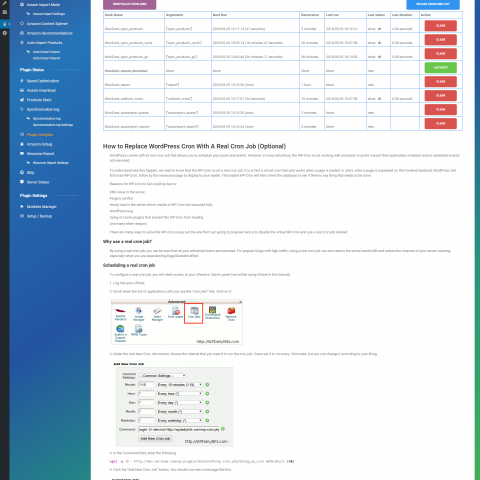Click the Bitly icon in sidebar

22,172
